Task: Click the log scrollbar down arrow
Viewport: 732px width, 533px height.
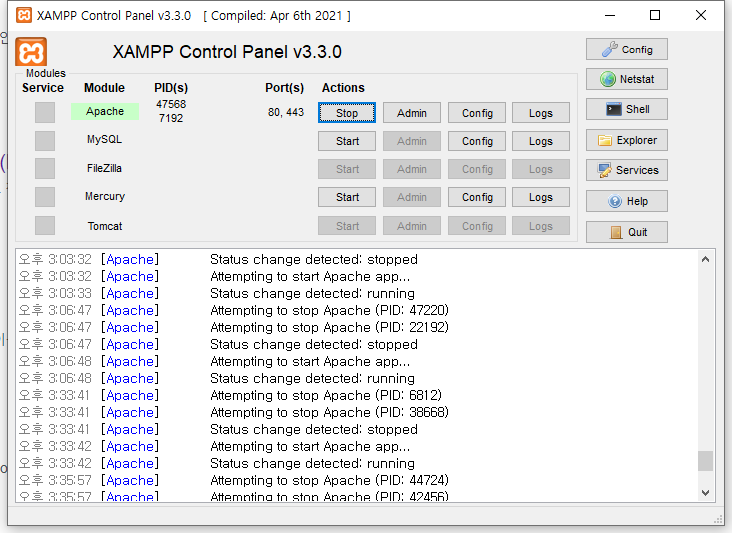Action: (705, 492)
